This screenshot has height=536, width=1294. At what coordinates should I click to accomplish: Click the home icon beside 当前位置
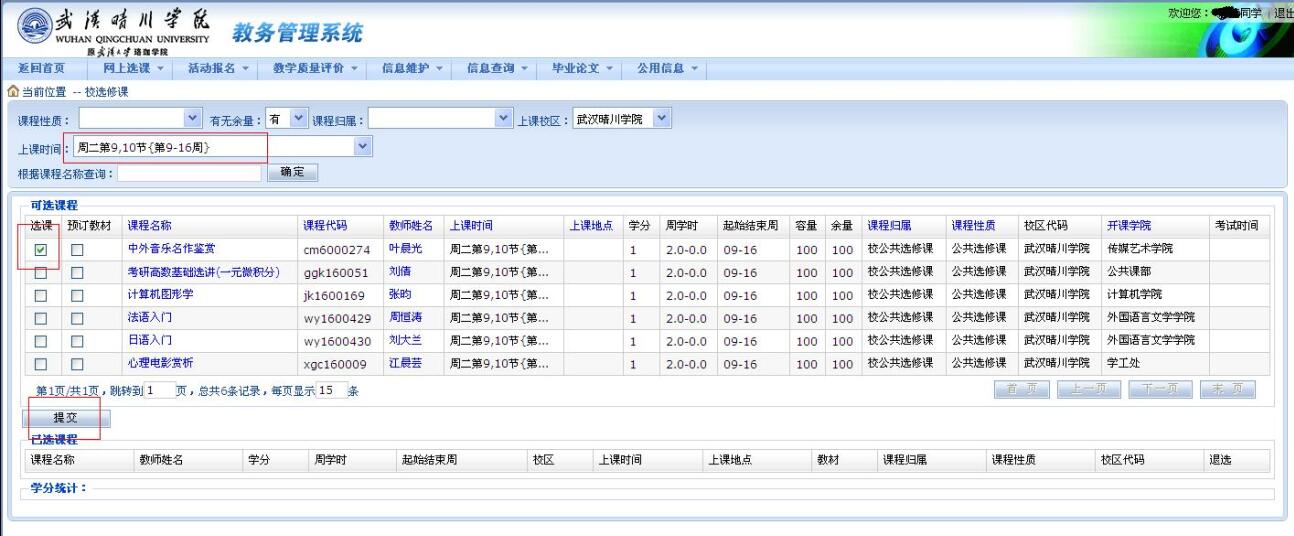coord(12,92)
